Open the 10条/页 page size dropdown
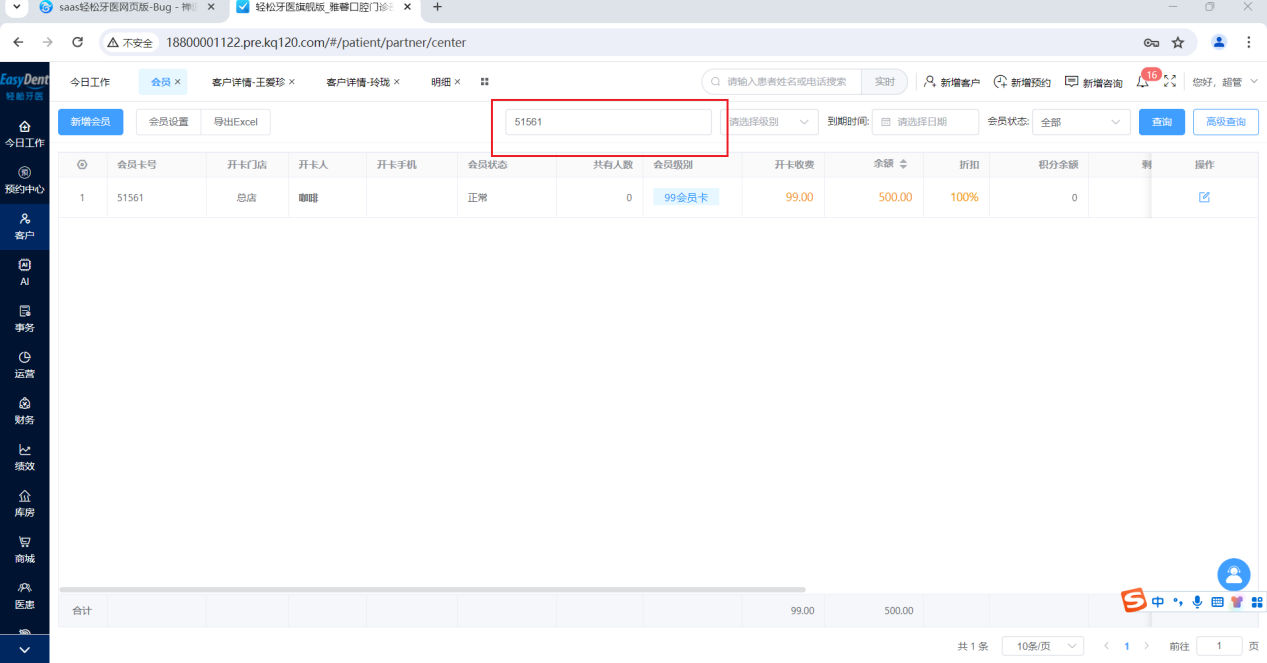The height and width of the screenshot is (663, 1267). 1043,646
